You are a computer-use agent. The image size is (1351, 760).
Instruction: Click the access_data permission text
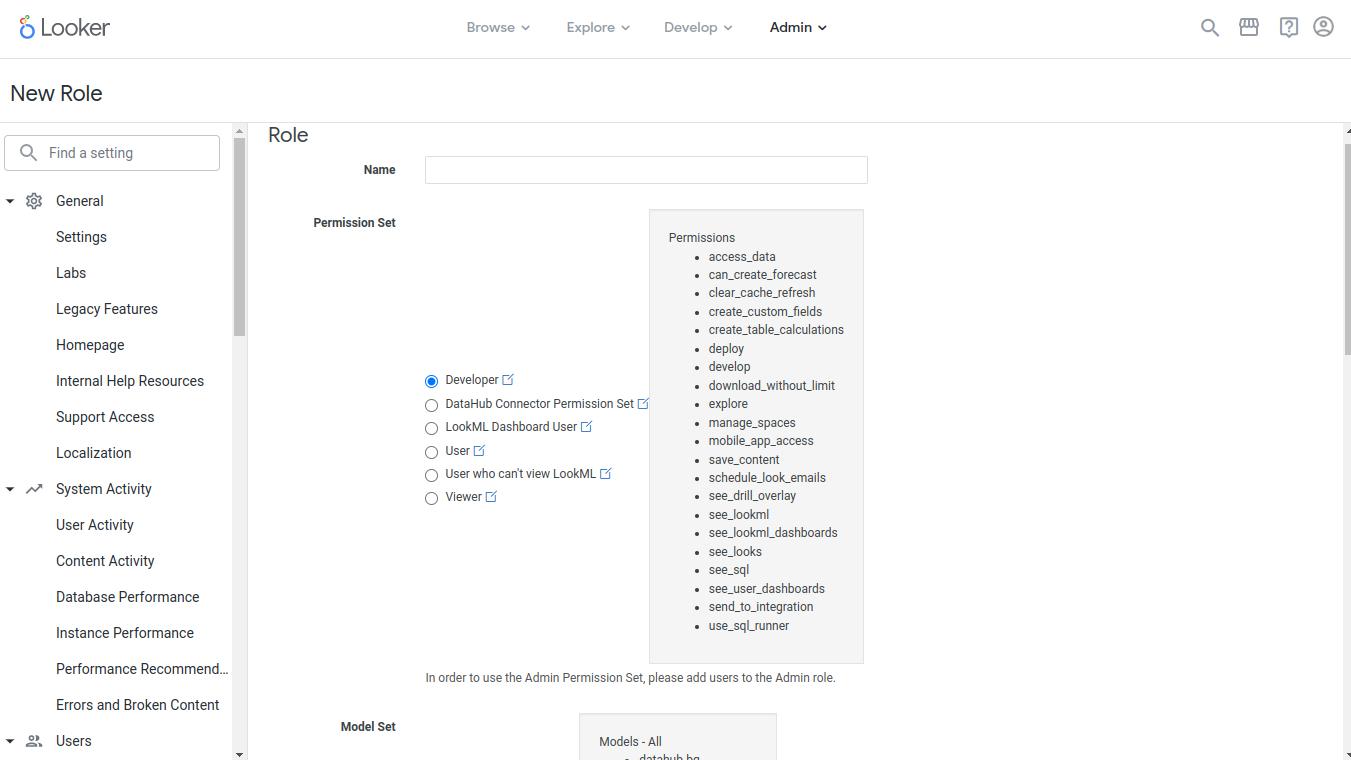coord(742,257)
